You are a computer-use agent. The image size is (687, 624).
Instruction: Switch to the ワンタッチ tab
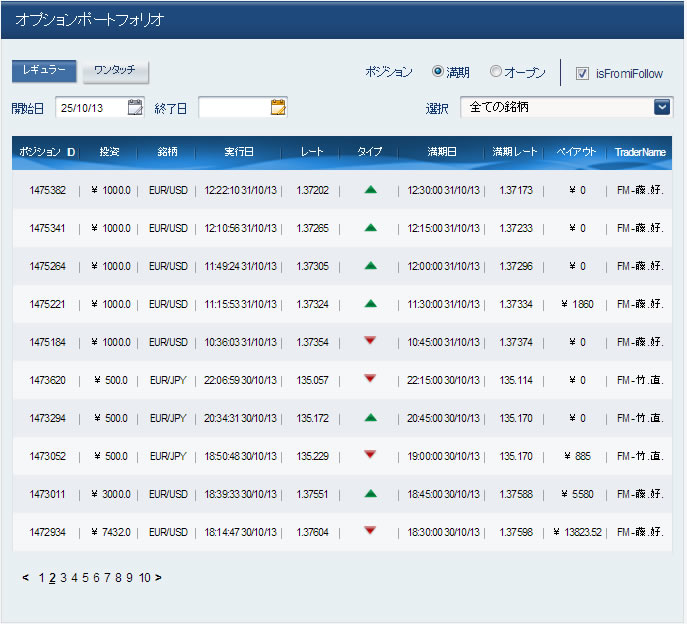pos(116,71)
